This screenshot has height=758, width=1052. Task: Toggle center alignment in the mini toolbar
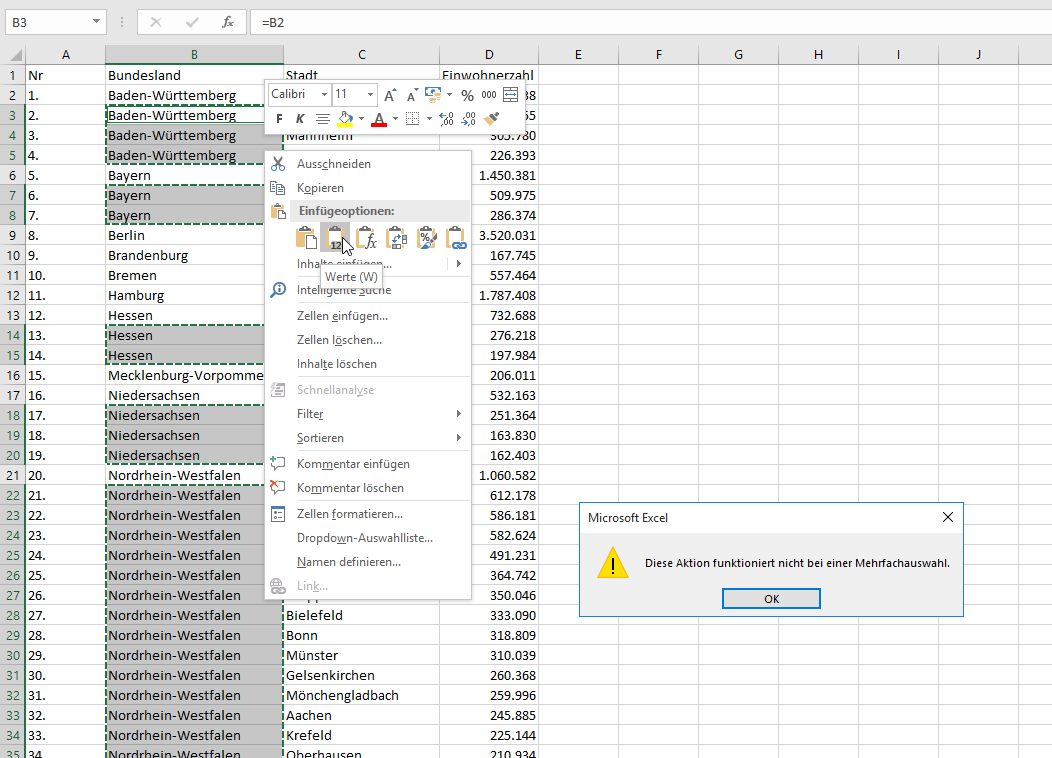pos(322,119)
